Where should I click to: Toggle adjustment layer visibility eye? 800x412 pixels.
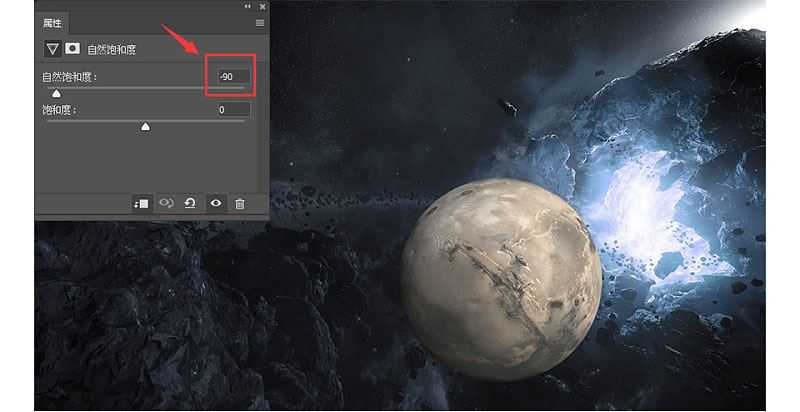[x=215, y=203]
